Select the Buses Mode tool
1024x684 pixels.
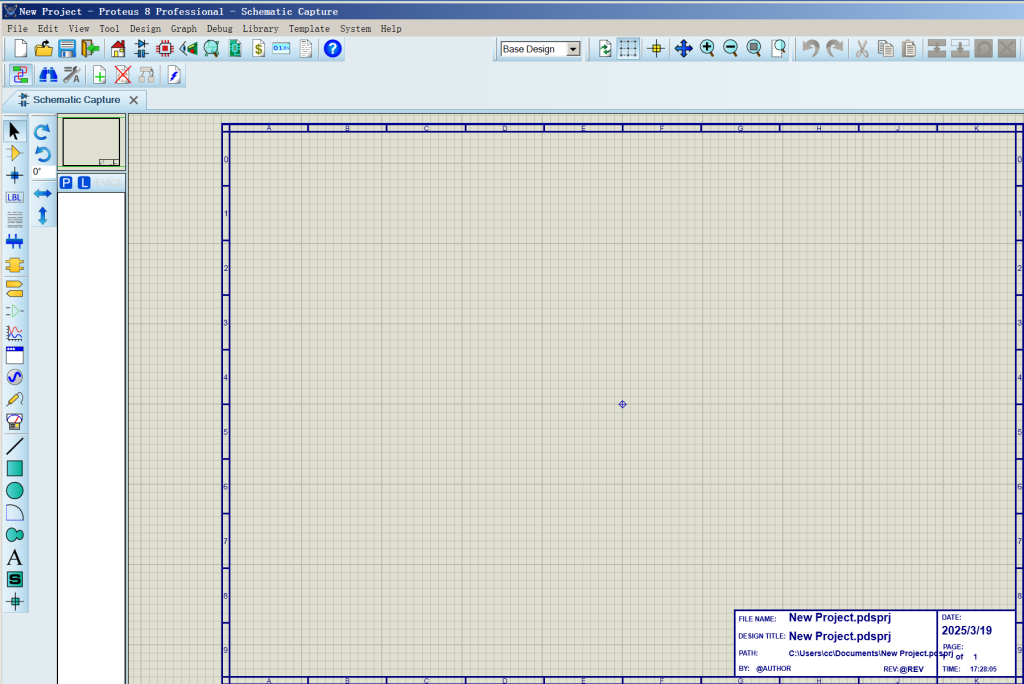(x=14, y=242)
